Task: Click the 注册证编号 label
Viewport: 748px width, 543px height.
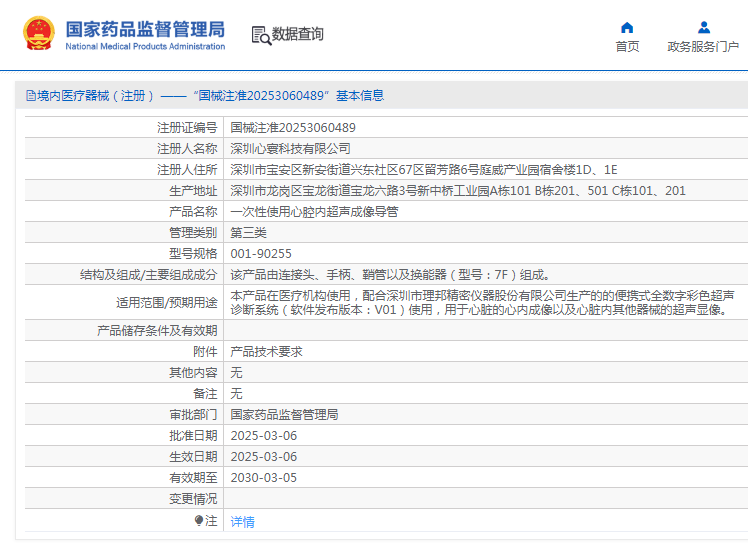Action: point(187,127)
